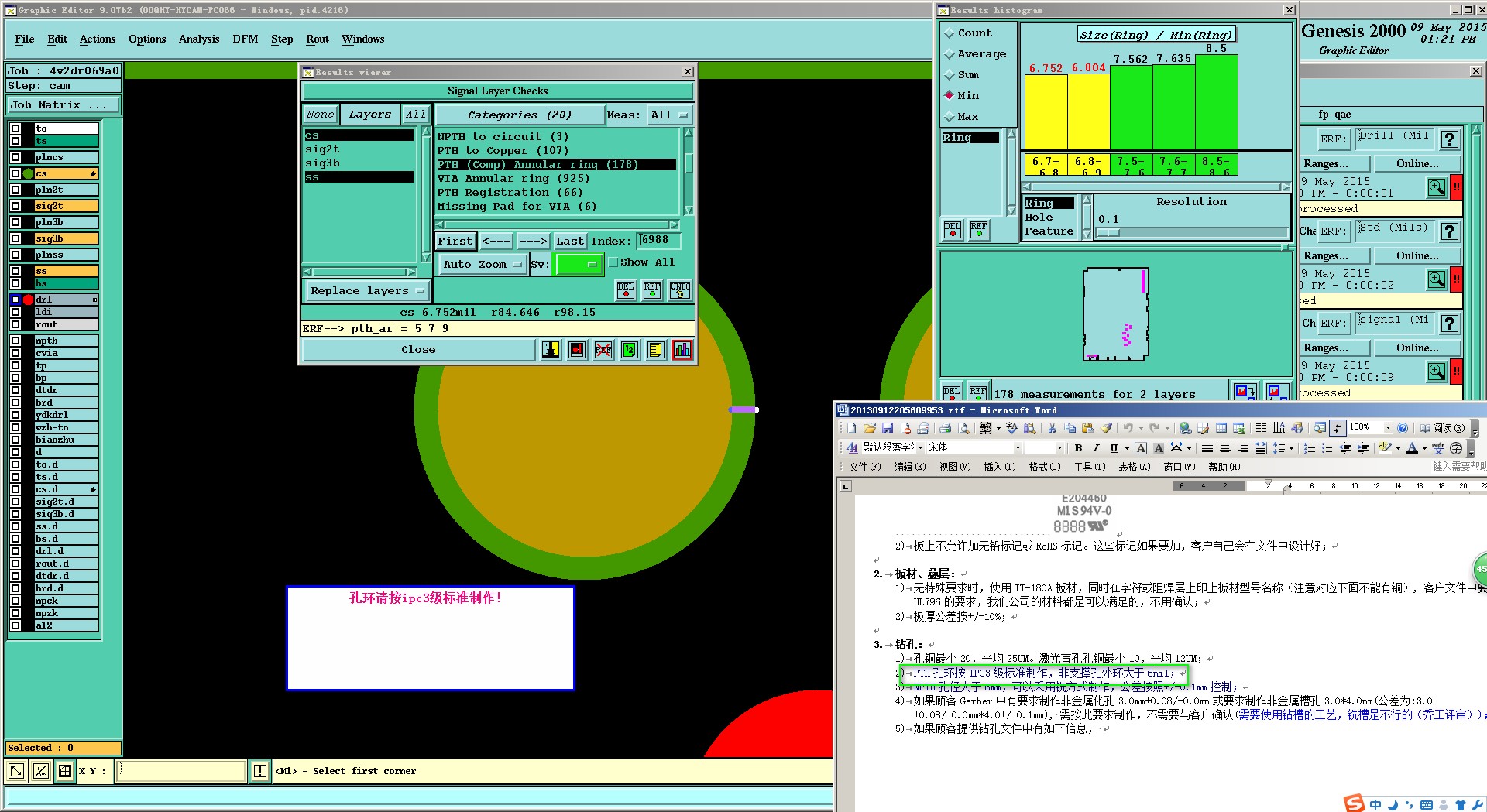The image size is (1487, 812).
Task: Click the Insert Table icon in Word
Action: [x=1221, y=428]
